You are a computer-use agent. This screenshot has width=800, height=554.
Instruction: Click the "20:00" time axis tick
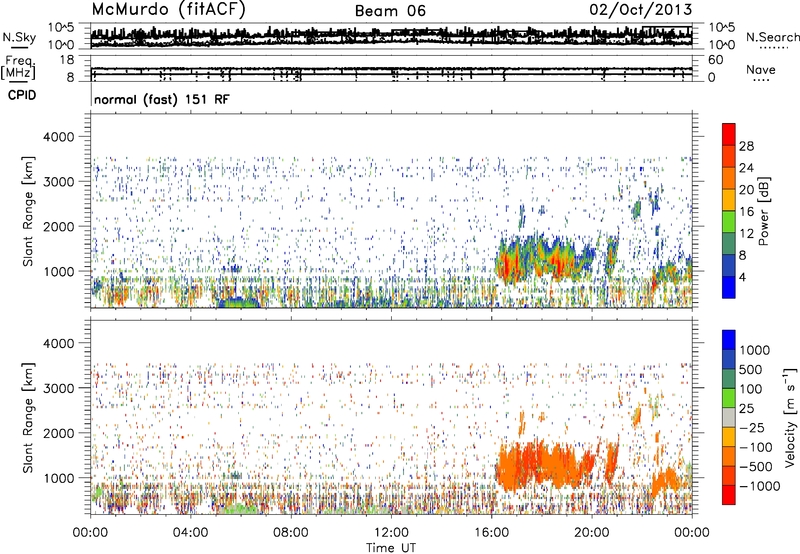pyautogui.click(x=591, y=533)
